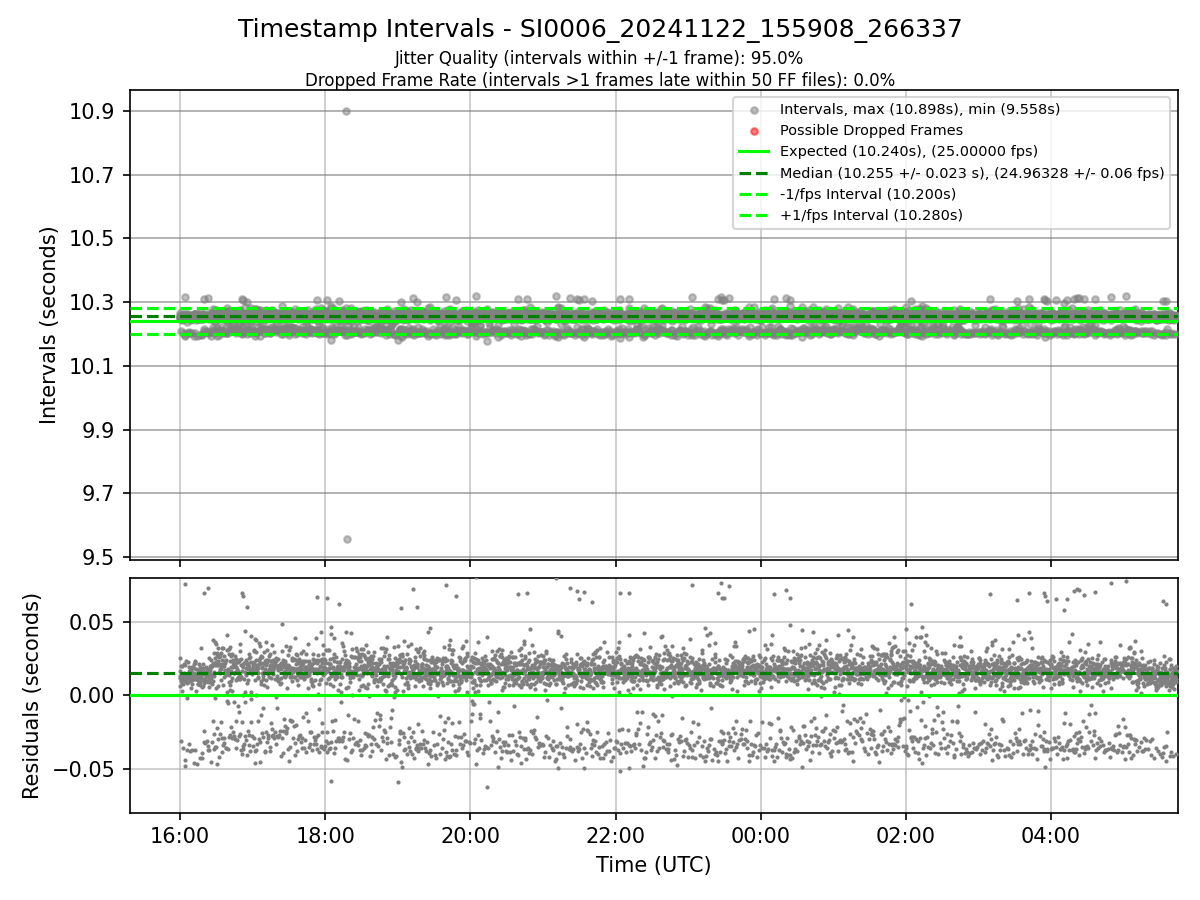Click the +1/fps Interval (10.280s) legend entry
The width and height of the screenshot is (1200, 900).
[x=871, y=215]
